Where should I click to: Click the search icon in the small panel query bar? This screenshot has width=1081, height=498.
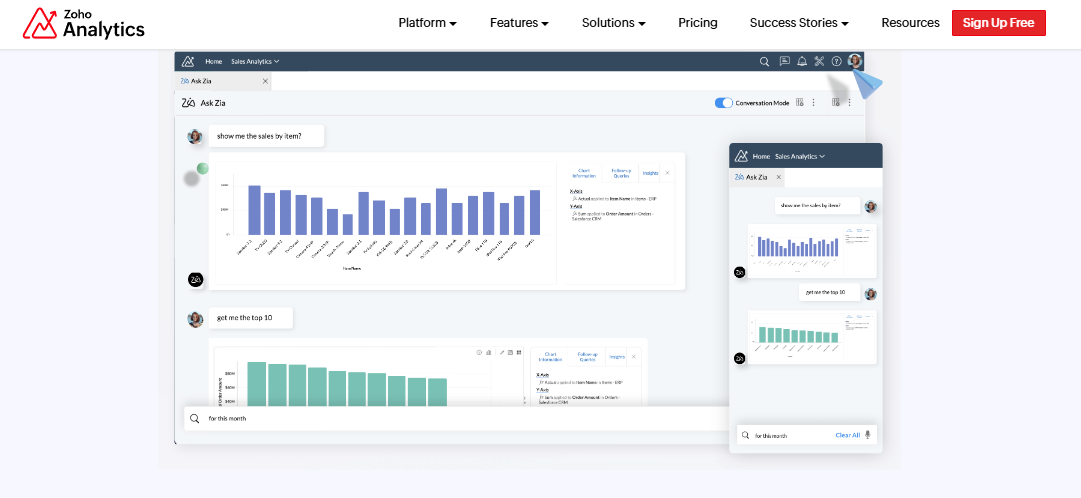[x=745, y=435]
